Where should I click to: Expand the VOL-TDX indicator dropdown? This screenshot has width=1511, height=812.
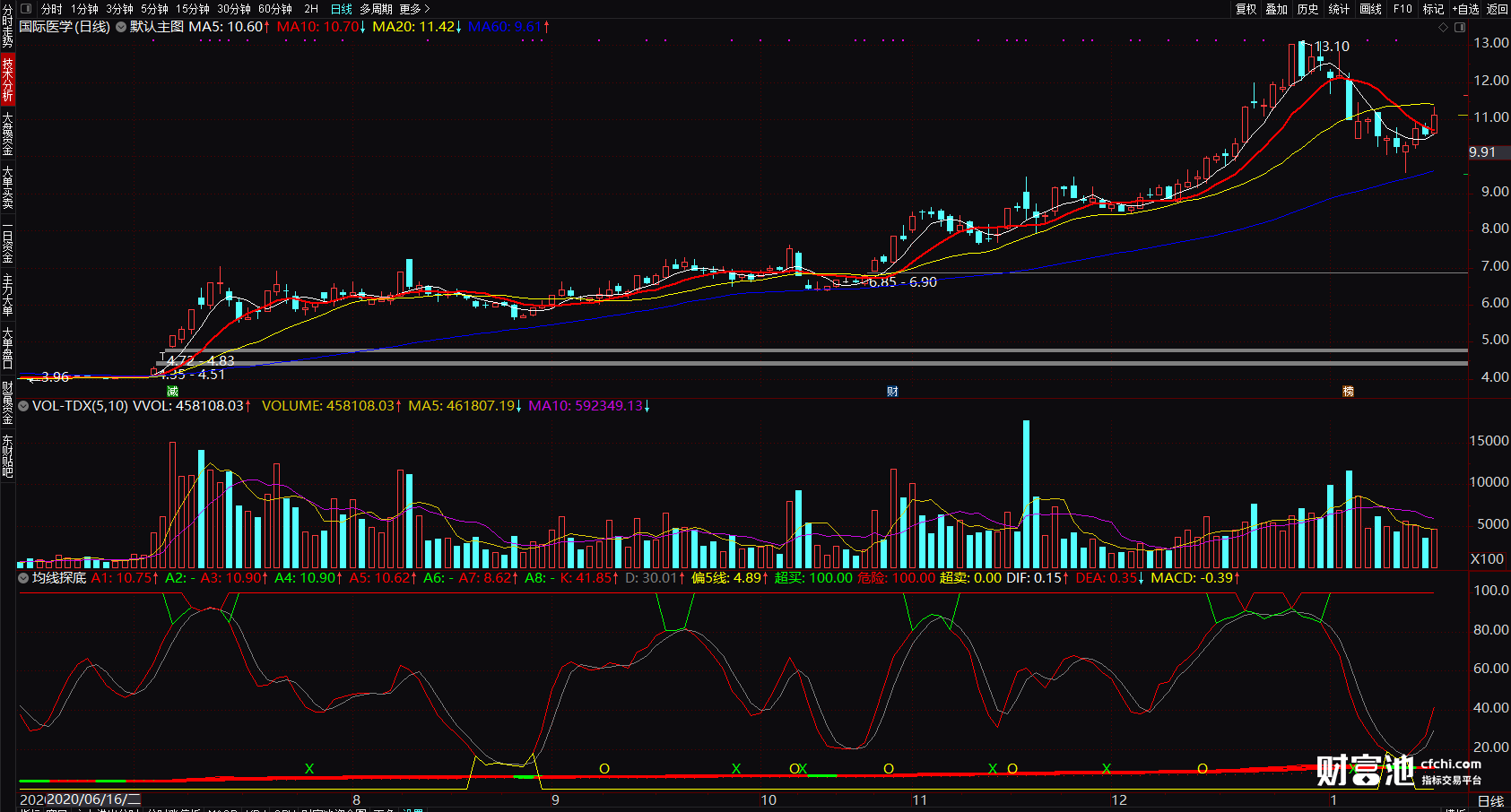pos(24,406)
